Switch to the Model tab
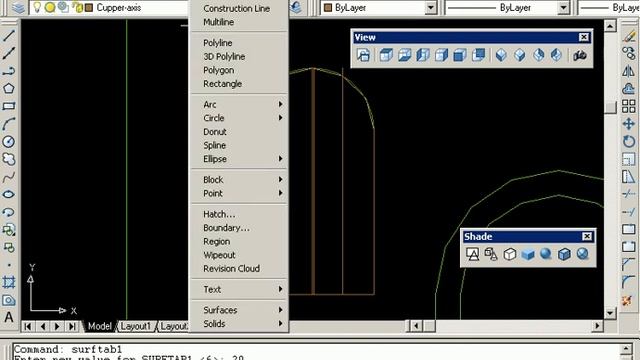Viewport: 640px width, 360px height. click(x=99, y=326)
